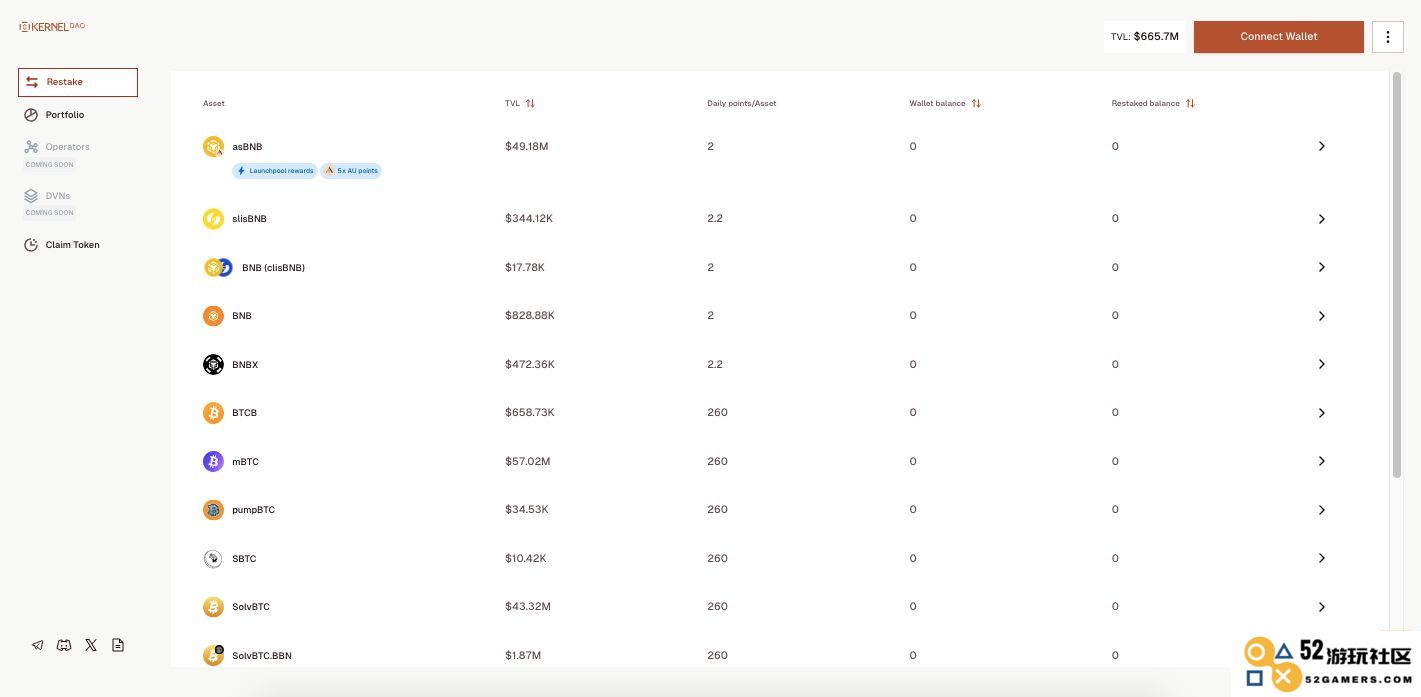
Task: Click the SolvBTC token icon
Action: (x=213, y=607)
